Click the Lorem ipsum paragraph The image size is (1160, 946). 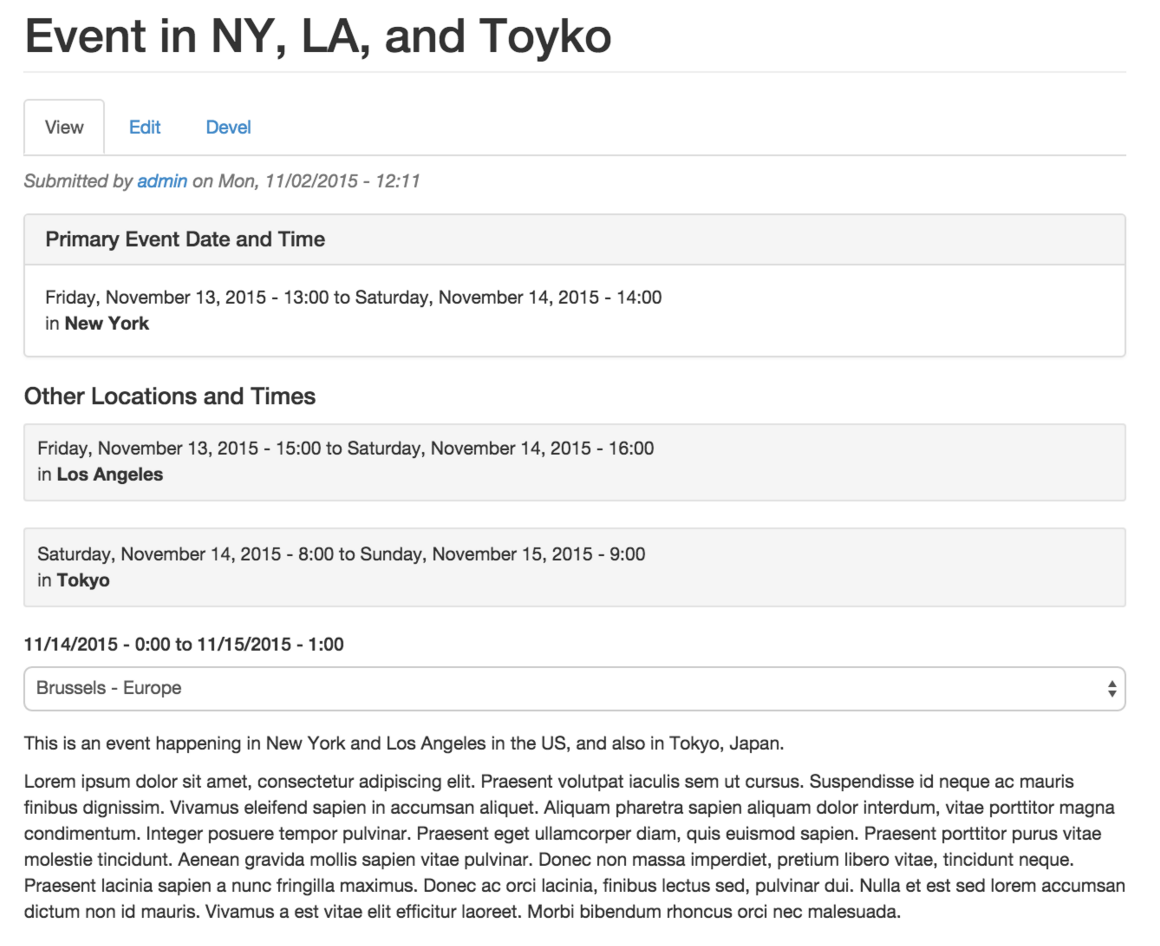[x=574, y=846]
